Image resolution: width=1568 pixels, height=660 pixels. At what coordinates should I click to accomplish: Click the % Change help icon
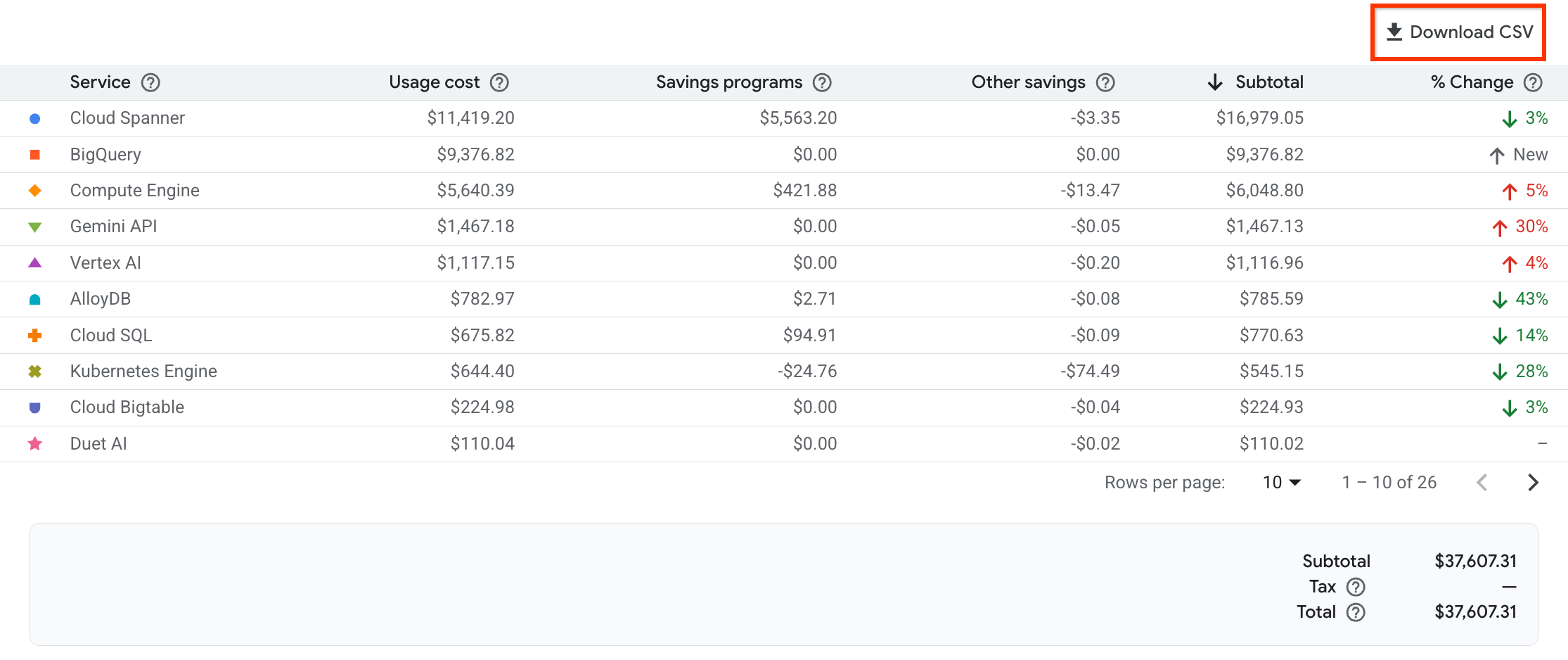(1534, 82)
